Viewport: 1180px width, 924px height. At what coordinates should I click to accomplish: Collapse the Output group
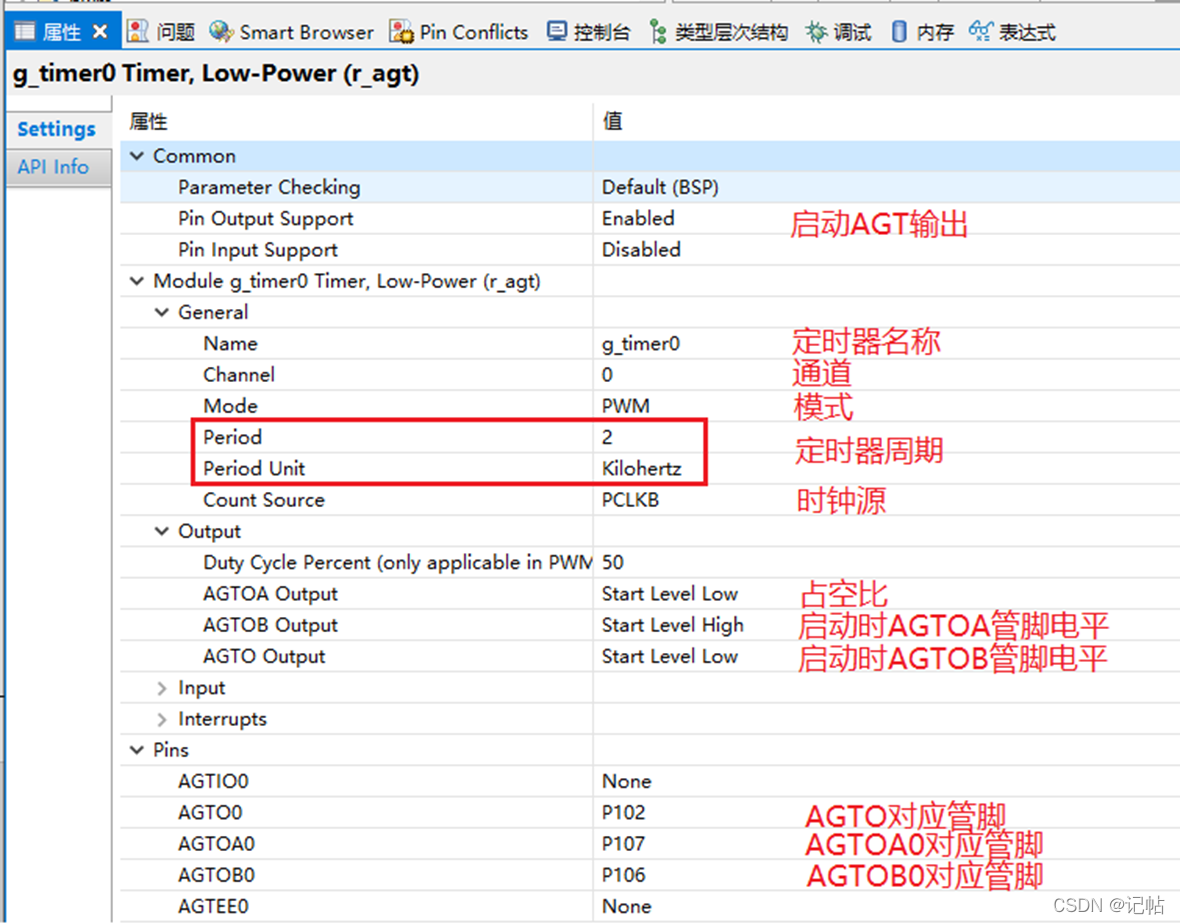pyautogui.click(x=162, y=531)
